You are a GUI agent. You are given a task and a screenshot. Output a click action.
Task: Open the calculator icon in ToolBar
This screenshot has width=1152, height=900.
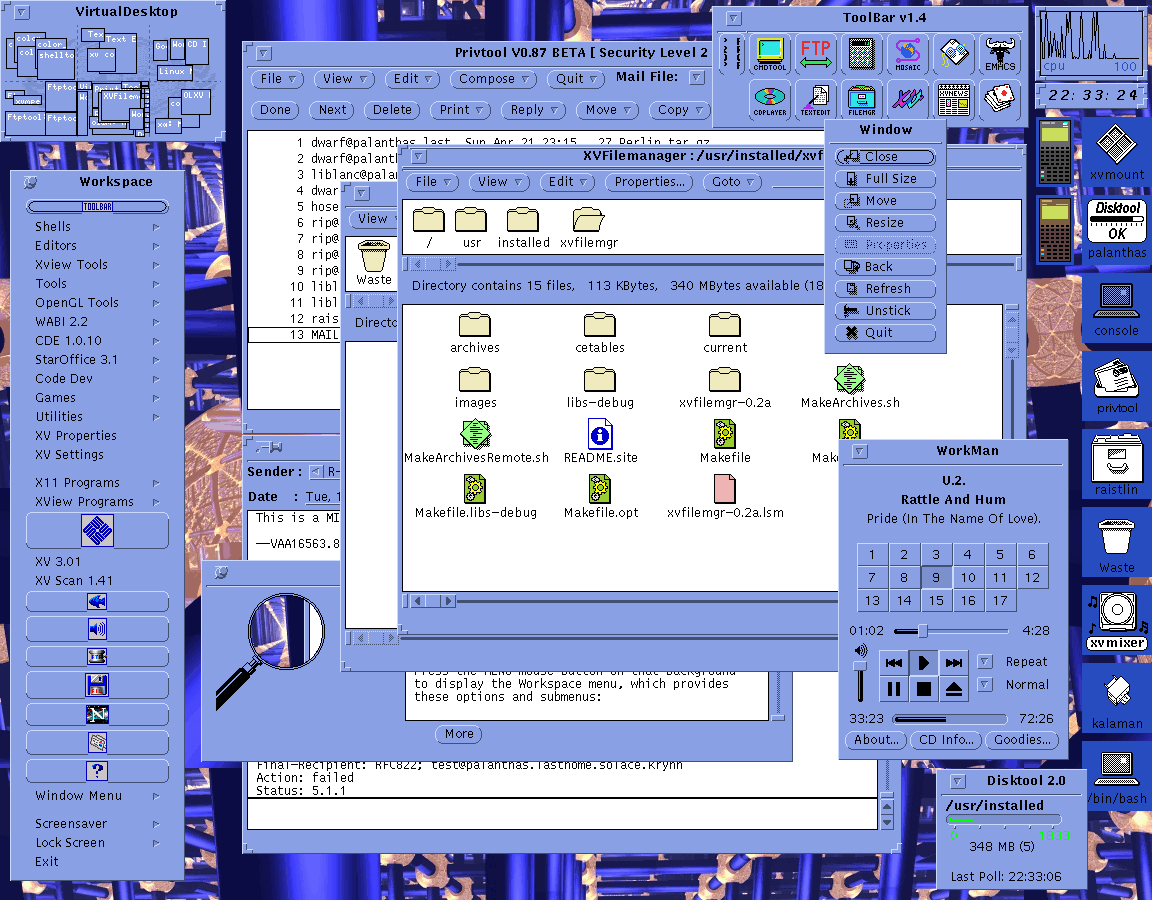pyautogui.click(x=861, y=54)
